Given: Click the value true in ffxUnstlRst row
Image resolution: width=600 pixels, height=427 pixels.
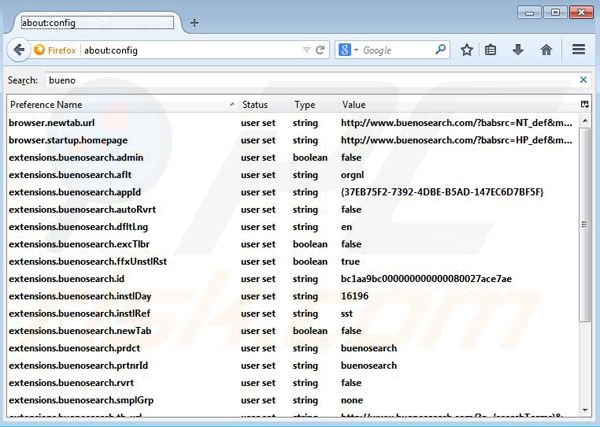Looking at the screenshot, I should pos(350,261).
